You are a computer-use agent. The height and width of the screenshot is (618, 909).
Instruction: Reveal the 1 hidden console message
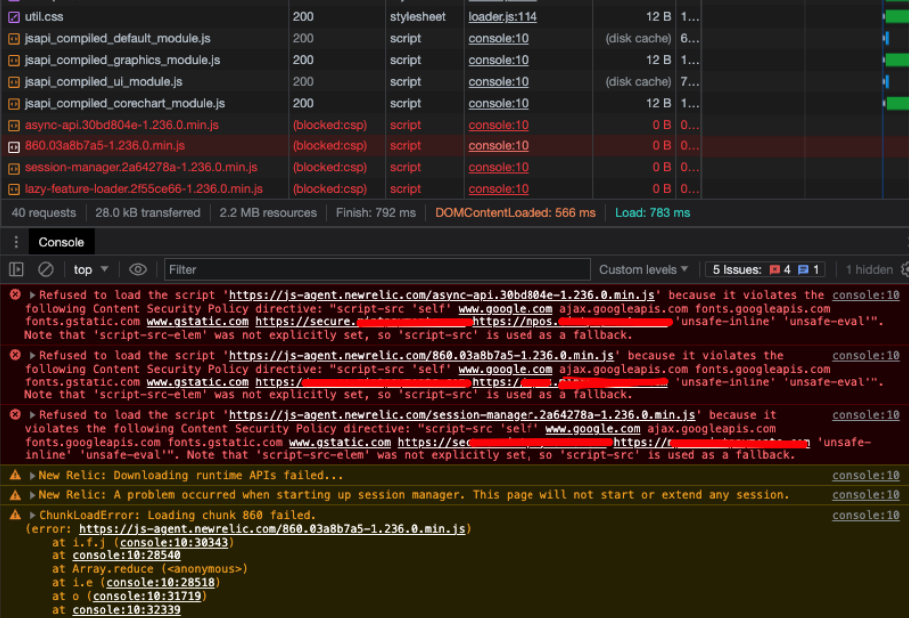869,269
